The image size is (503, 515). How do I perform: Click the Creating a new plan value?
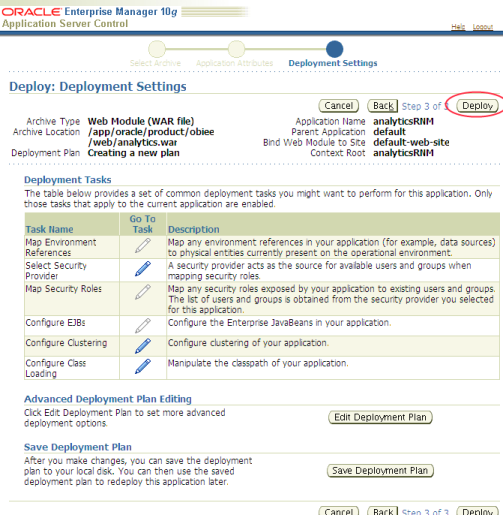(x=134, y=153)
